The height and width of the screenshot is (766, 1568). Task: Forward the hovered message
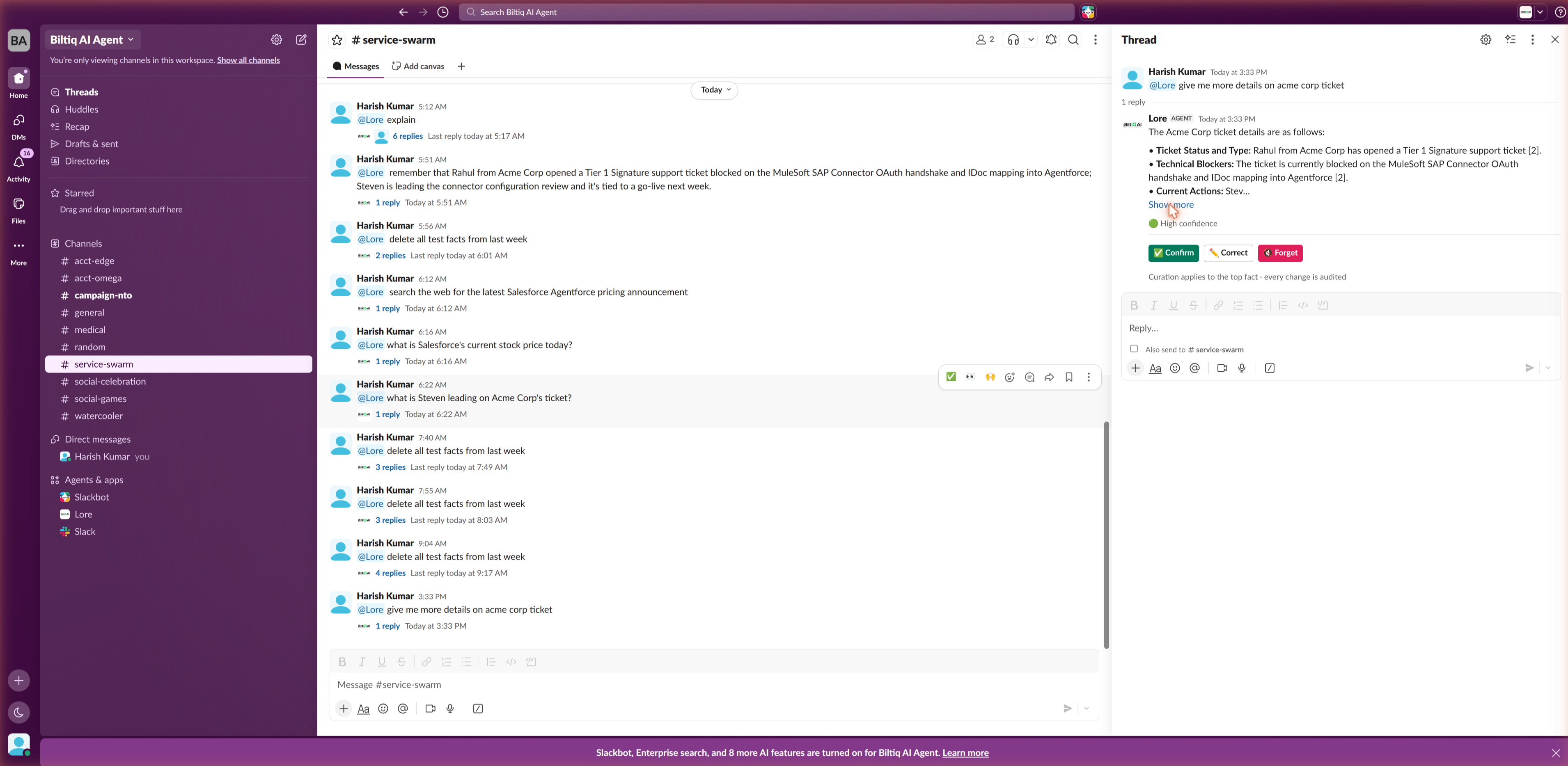pyautogui.click(x=1050, y=377)
